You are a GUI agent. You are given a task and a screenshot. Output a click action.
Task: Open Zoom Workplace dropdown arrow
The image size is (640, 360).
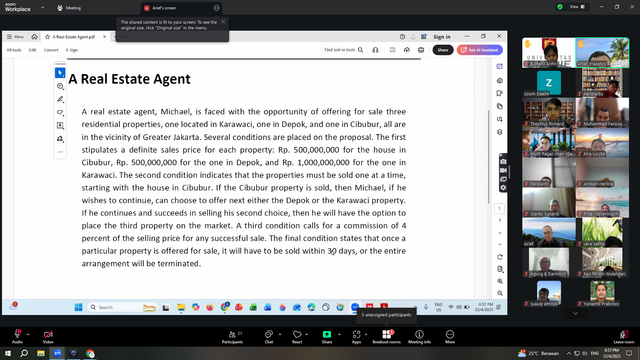(x=42, y=7)
